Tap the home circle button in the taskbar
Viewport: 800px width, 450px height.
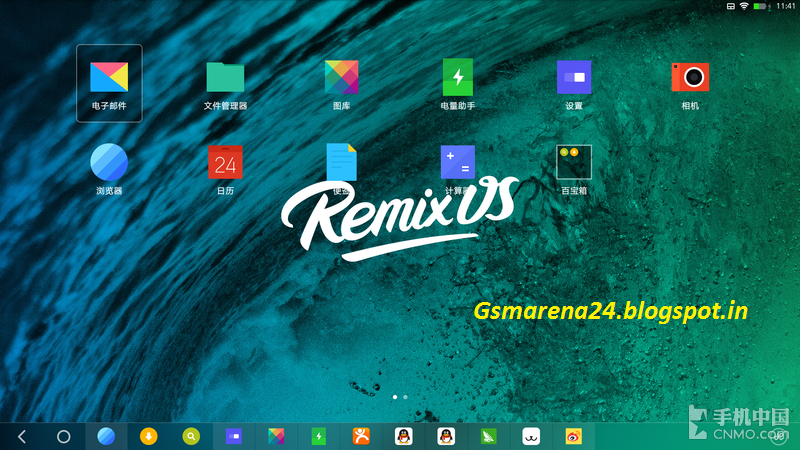(x=64, y=437)
